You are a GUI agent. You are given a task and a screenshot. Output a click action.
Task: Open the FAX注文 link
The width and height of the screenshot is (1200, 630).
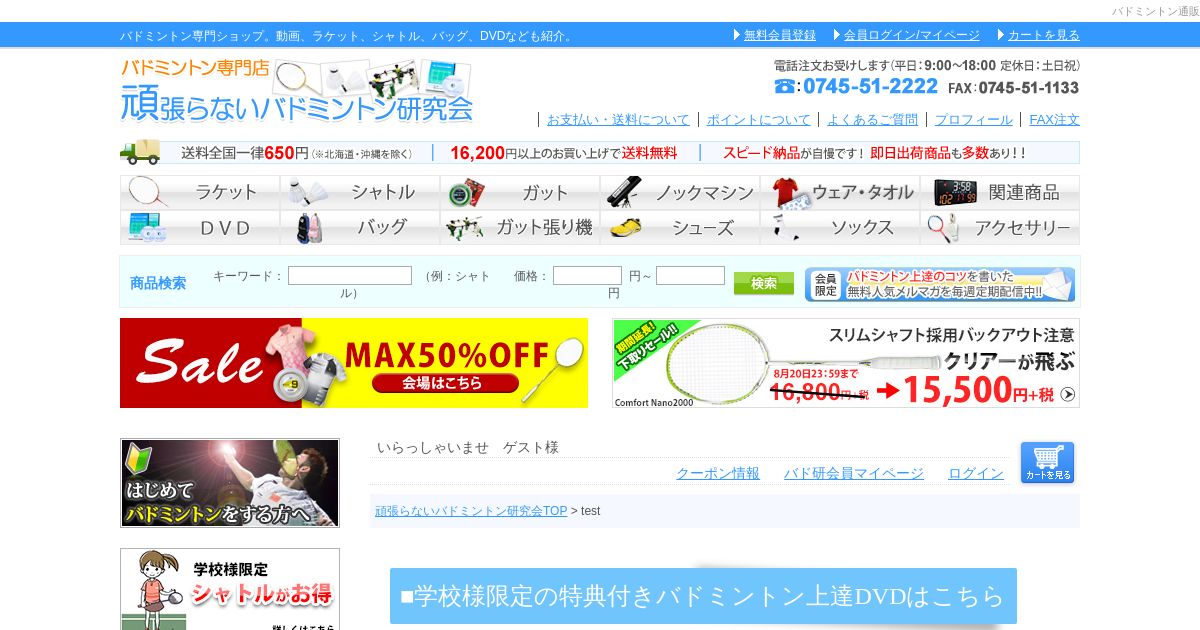(x=1054, y=119)
